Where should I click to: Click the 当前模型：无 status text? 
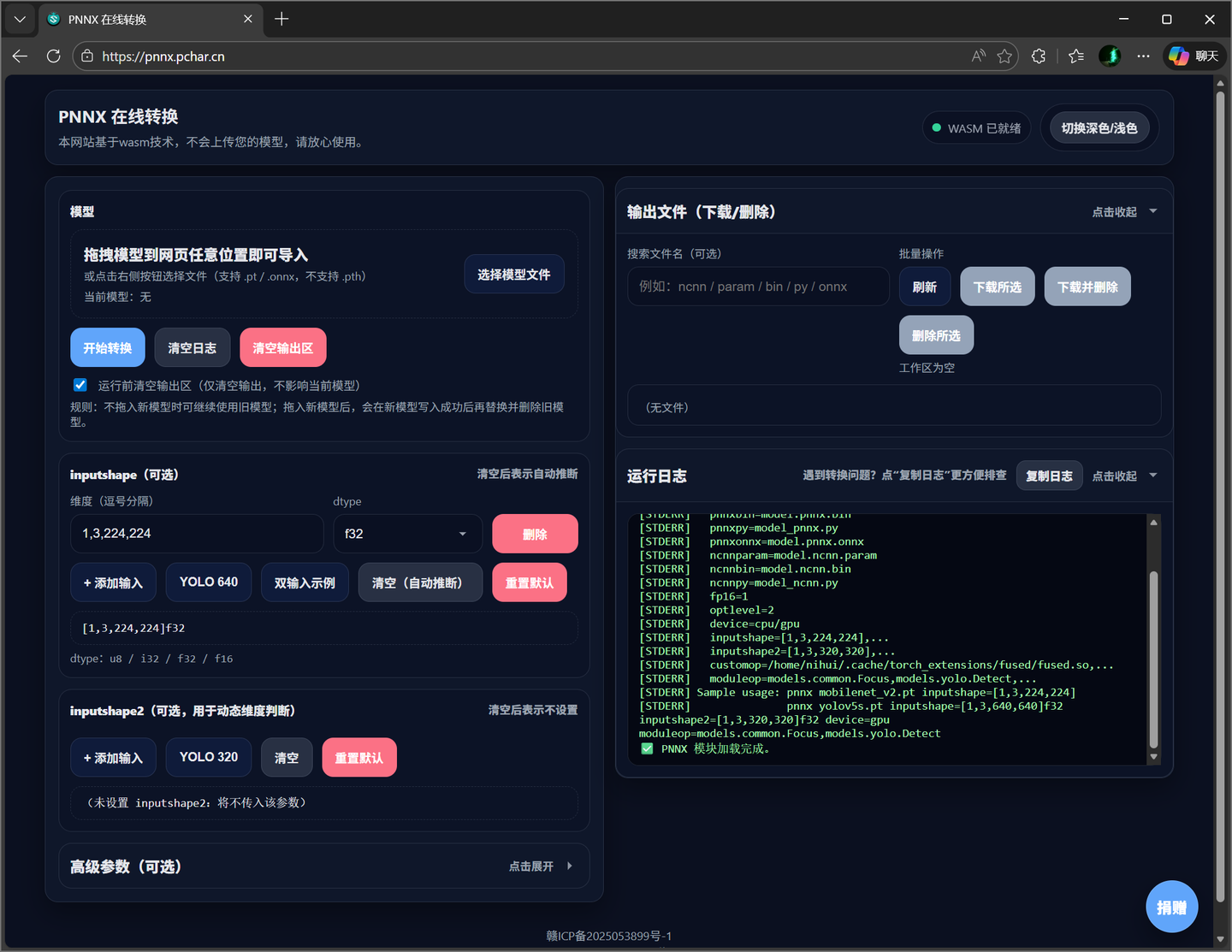[117, 297]
